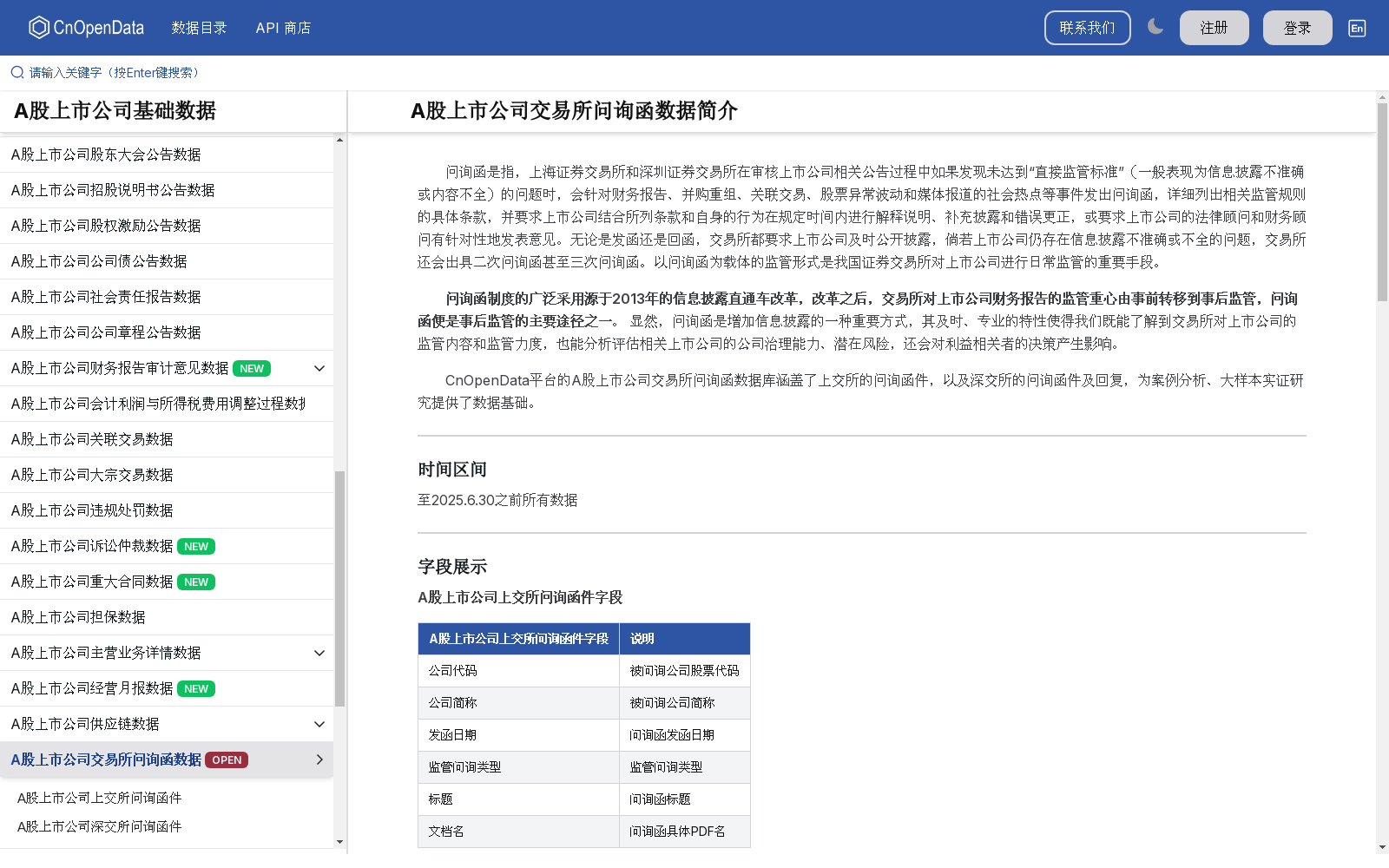Viewport: 1389px width, 868px height.
Task: Open A股上市公司股东大会公告数据
Action: click(x=167, y=155)
